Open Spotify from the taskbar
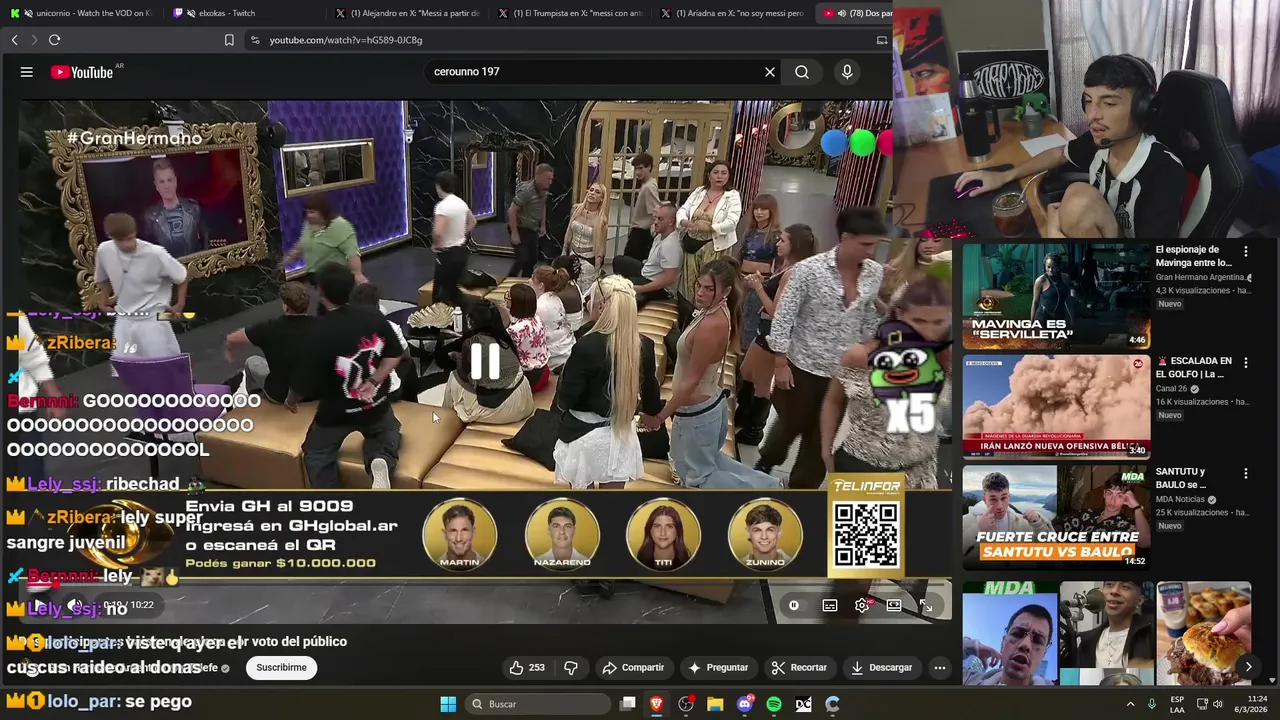 774,704
